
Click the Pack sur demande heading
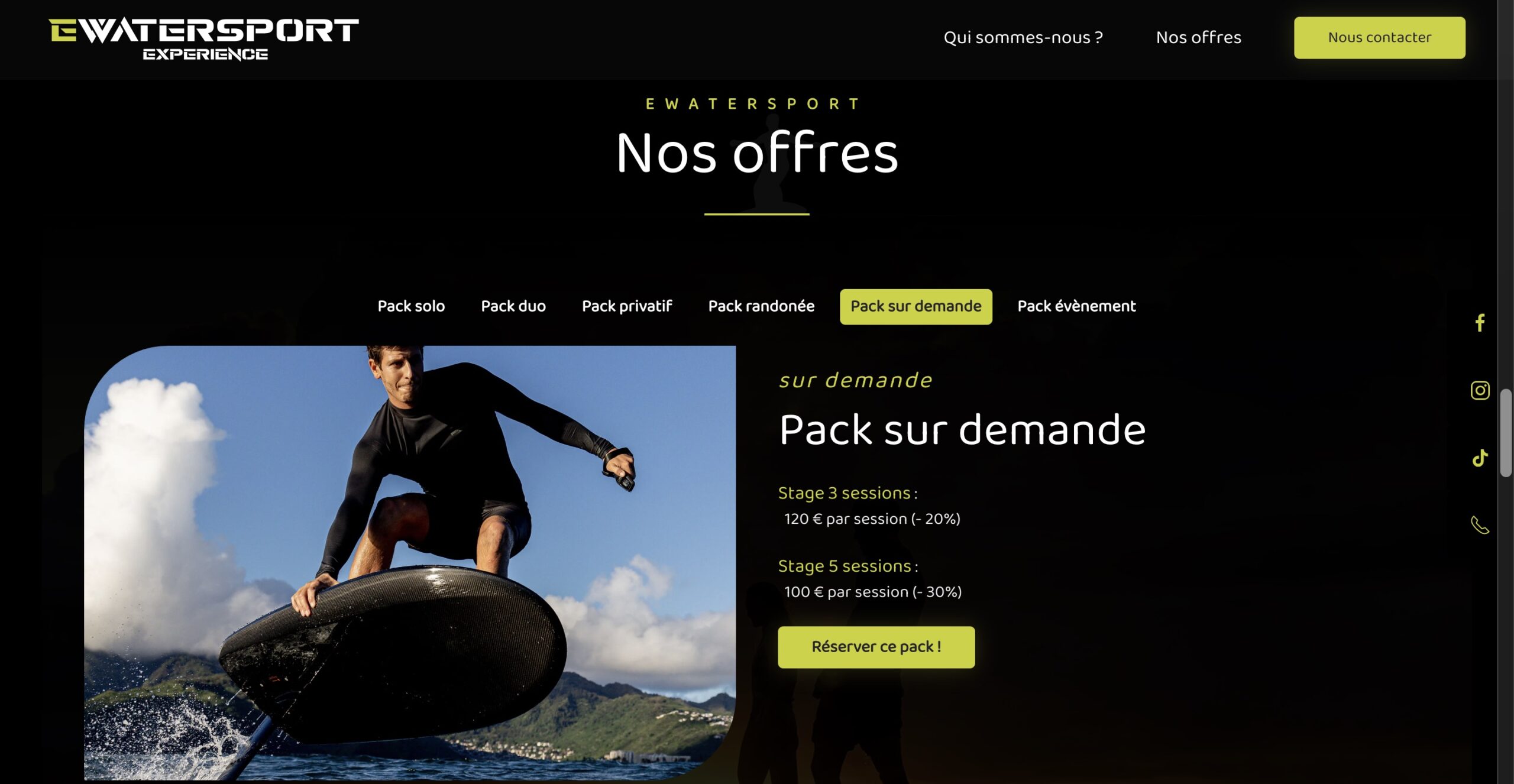click(962, 430)
